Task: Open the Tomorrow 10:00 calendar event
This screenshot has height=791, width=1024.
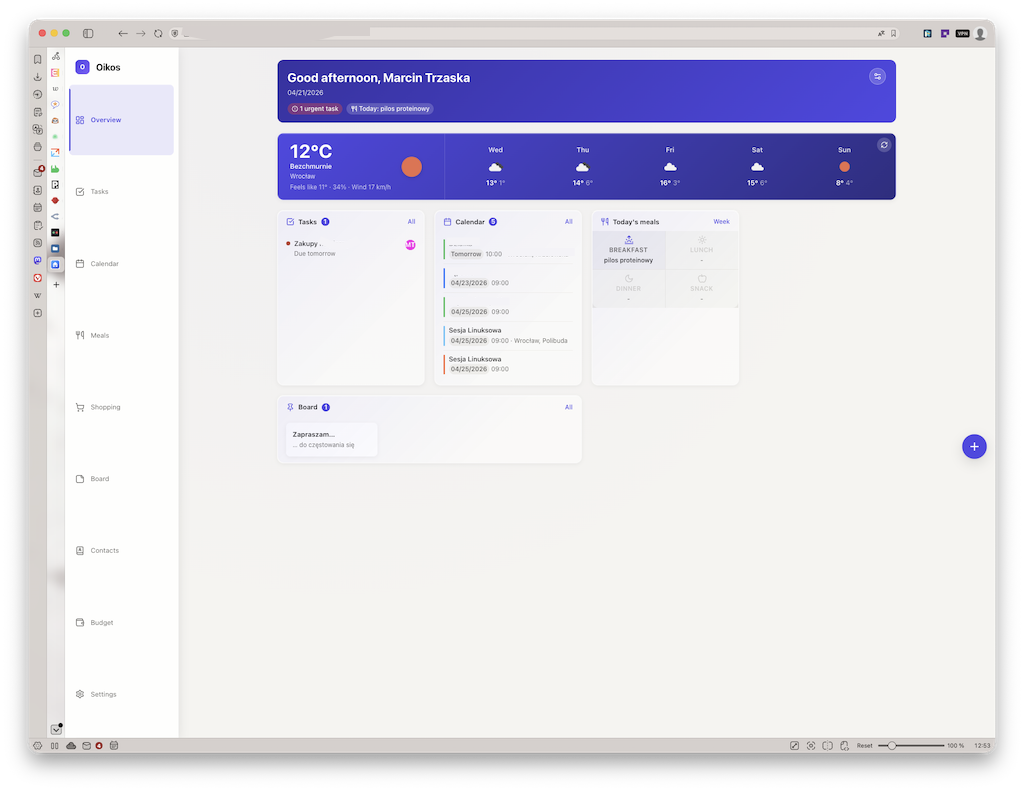Action: tap(508, 250)
